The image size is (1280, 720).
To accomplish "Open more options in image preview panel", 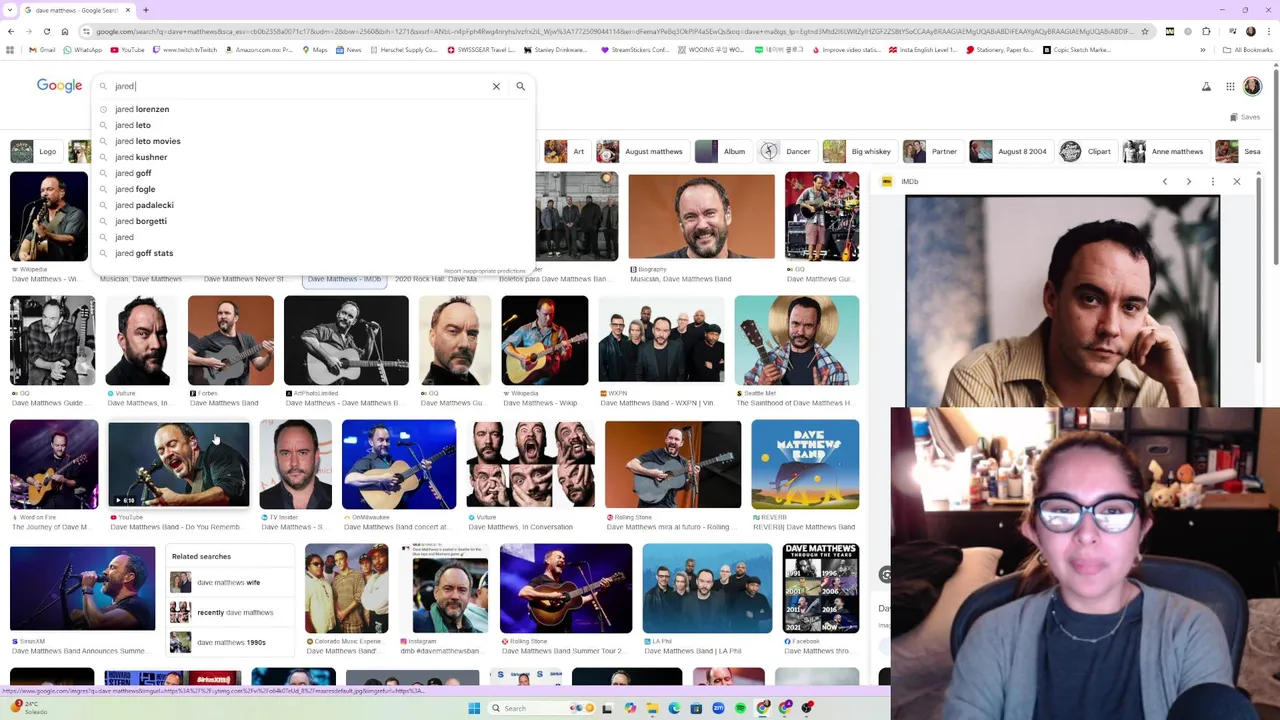I will pos(1213,182).
